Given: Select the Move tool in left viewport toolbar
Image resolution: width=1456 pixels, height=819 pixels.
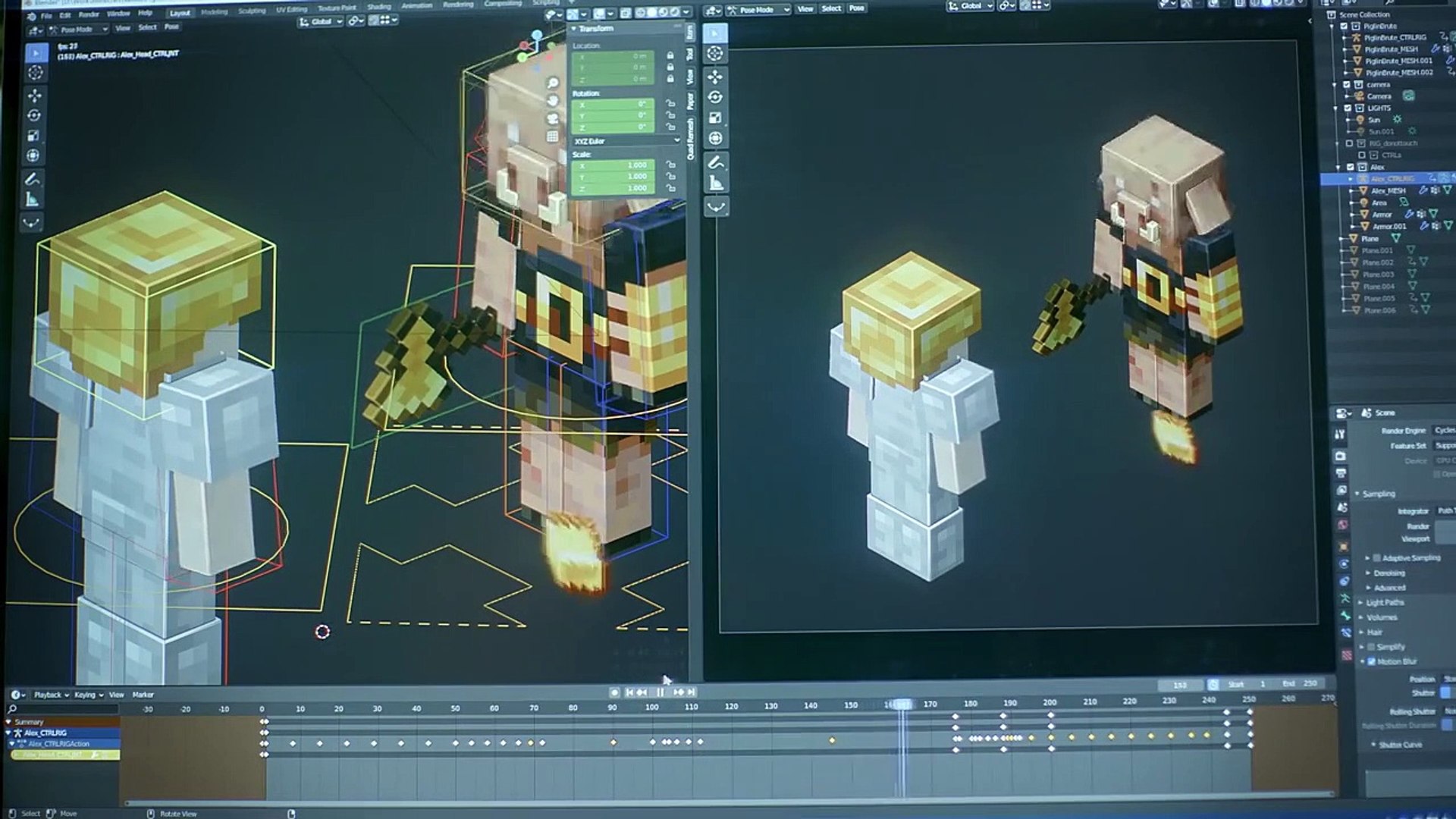Looking at the screenshot, I should [x=35, y=96].
